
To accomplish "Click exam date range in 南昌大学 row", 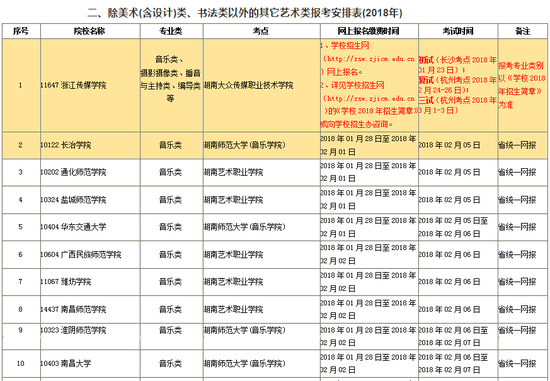I will pyautogui.click(x=453, y=363).
